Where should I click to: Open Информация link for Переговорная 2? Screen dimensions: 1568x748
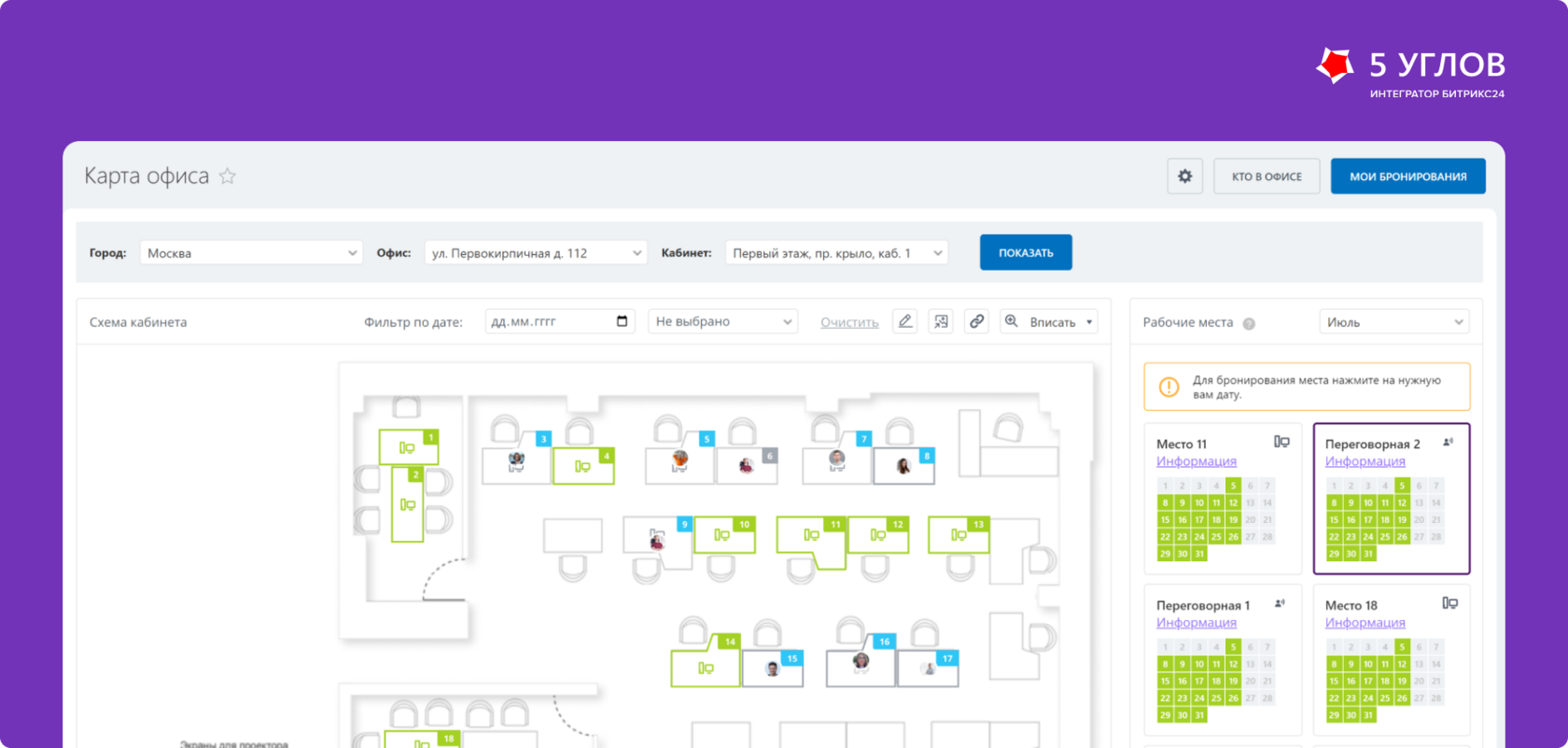pos(1365,461)
